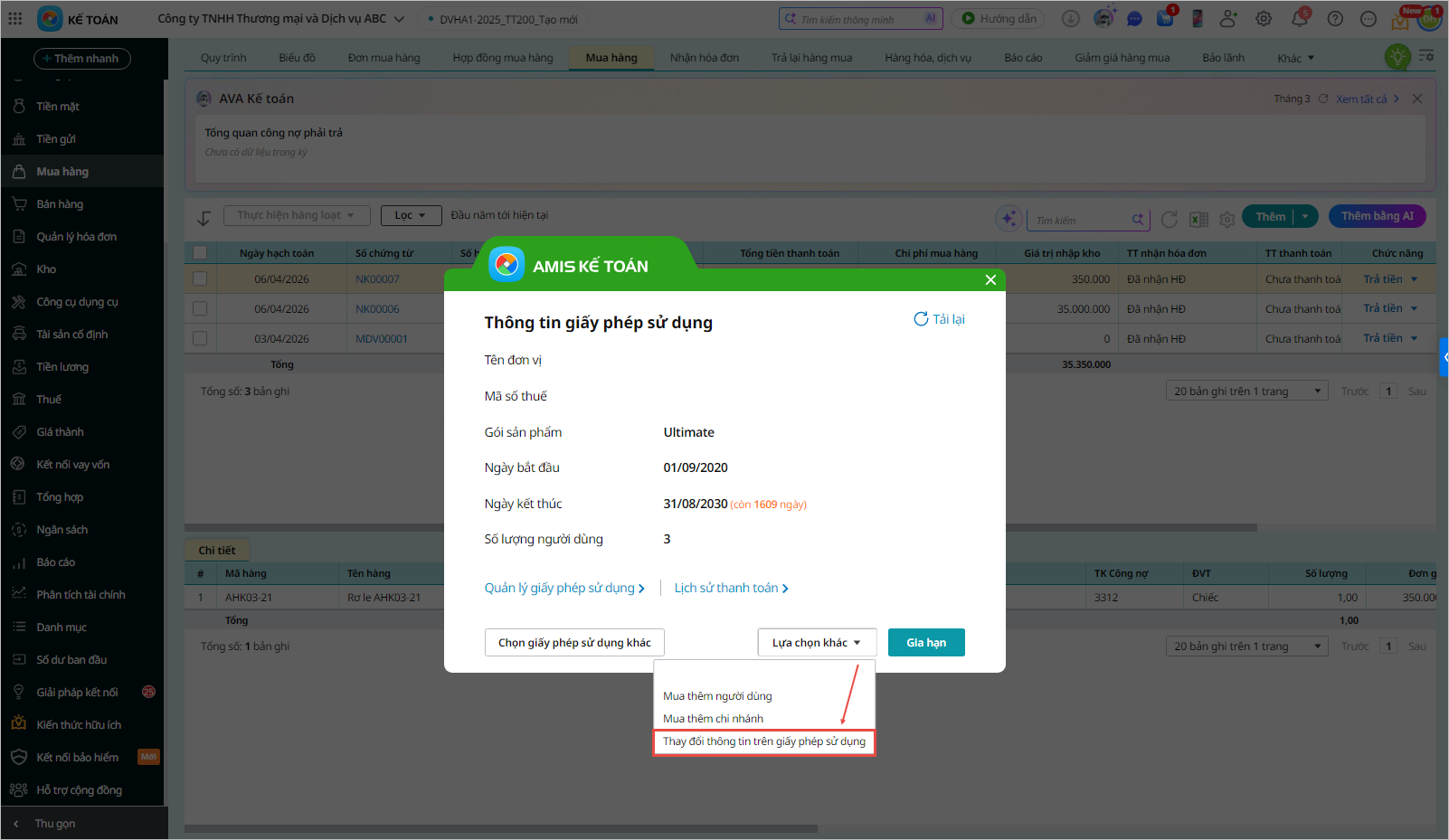Open the AVA assistant avatar icon
1449x840 pixels.
click(x=1103, y=18)
